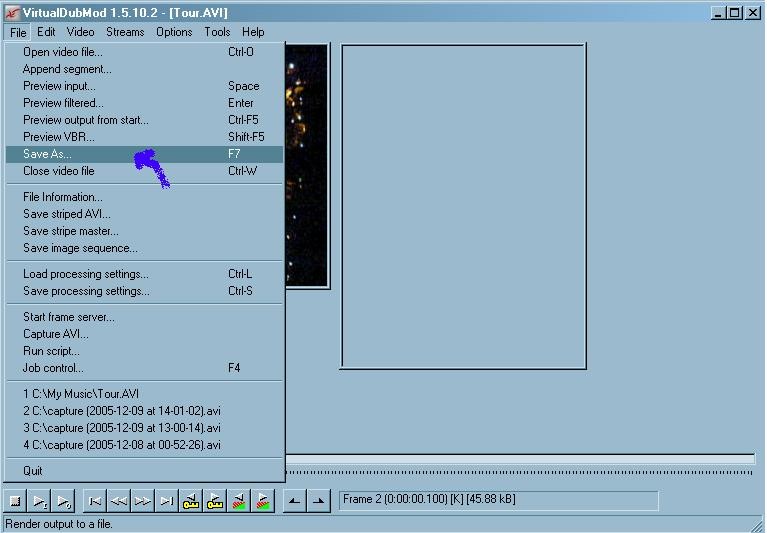
Task: Click the Stop playback button
Action: point(15,501)
